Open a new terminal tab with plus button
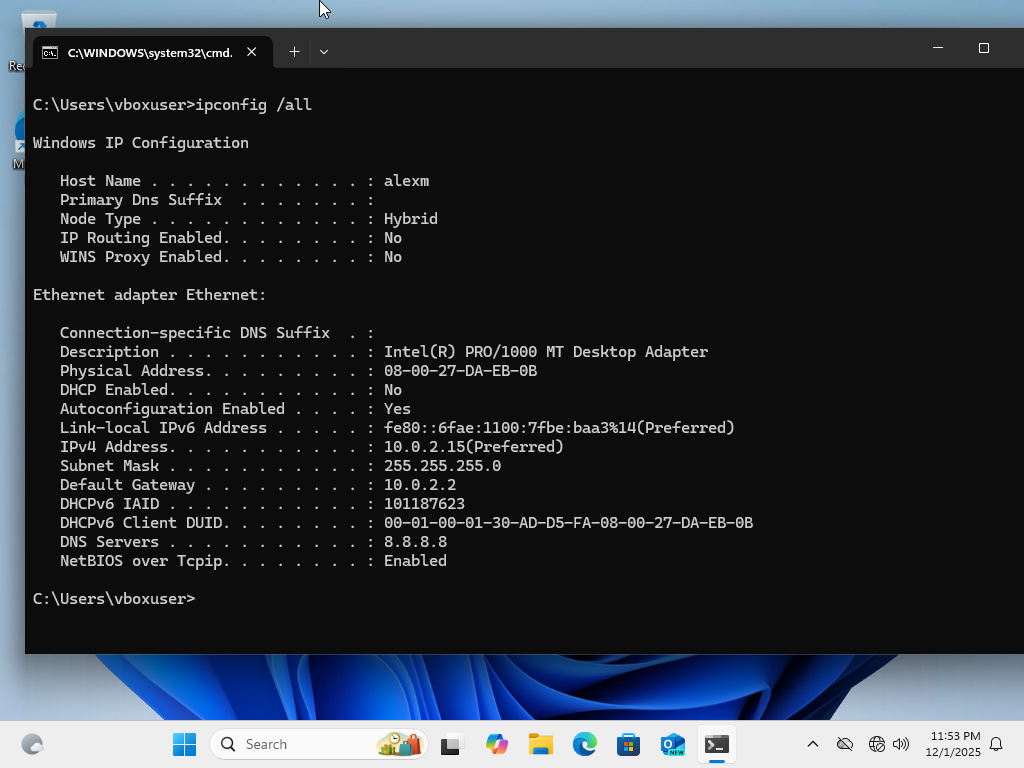 [x=294, y=52]
